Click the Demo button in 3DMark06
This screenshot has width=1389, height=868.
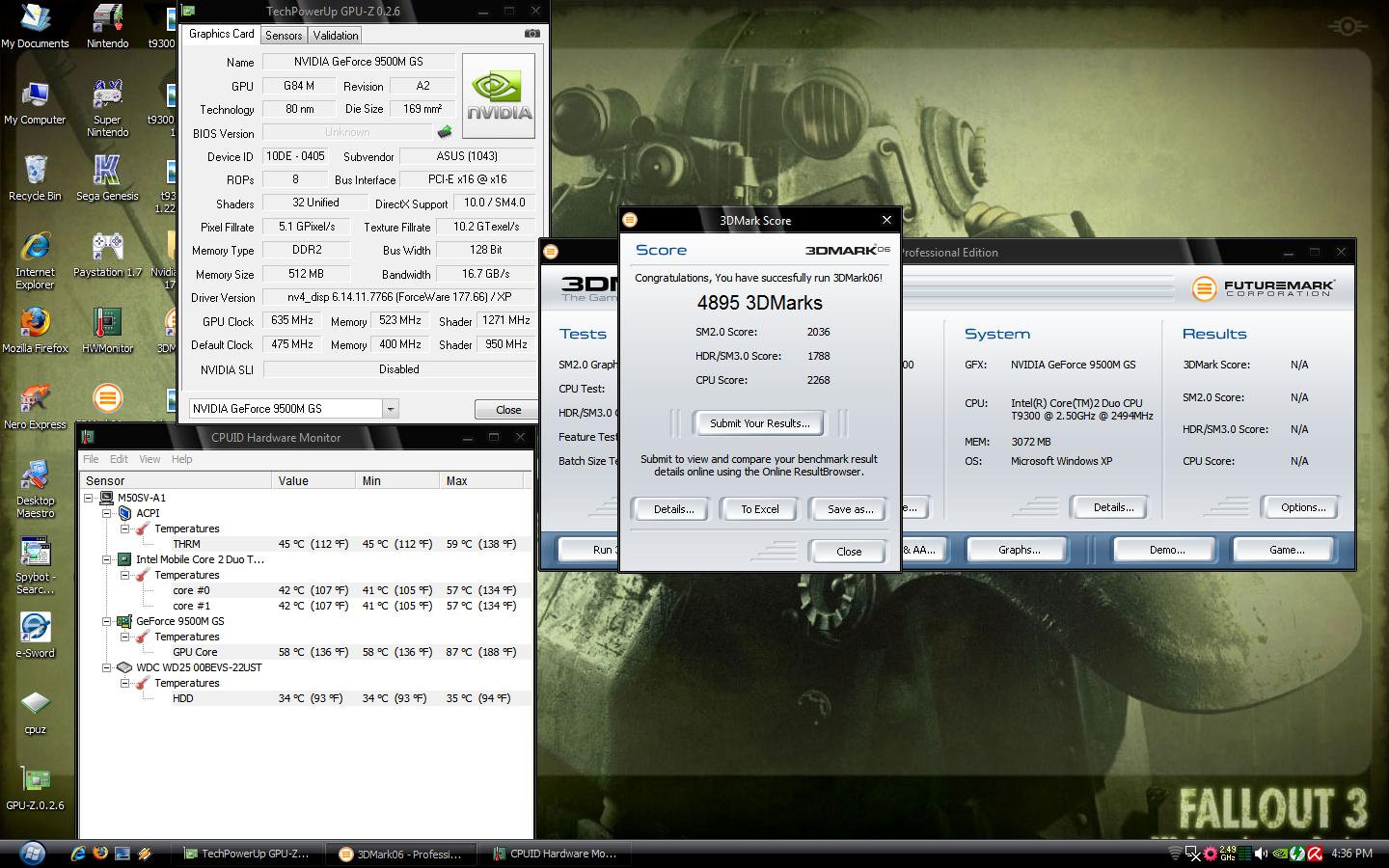click(1166, 550)
